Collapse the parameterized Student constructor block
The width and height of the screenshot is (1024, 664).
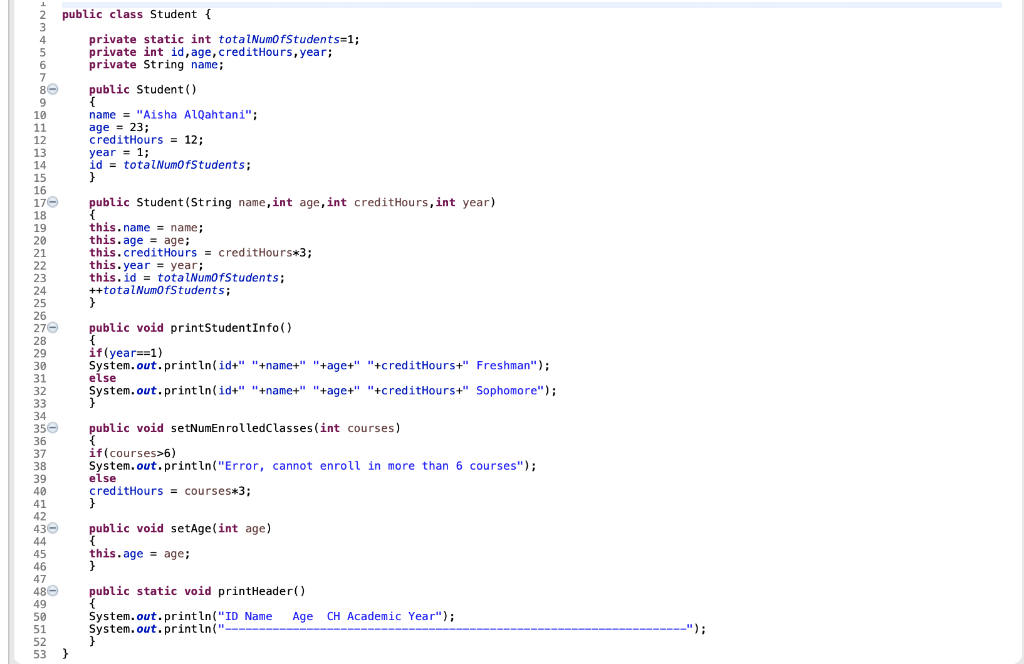pos(52,202)
